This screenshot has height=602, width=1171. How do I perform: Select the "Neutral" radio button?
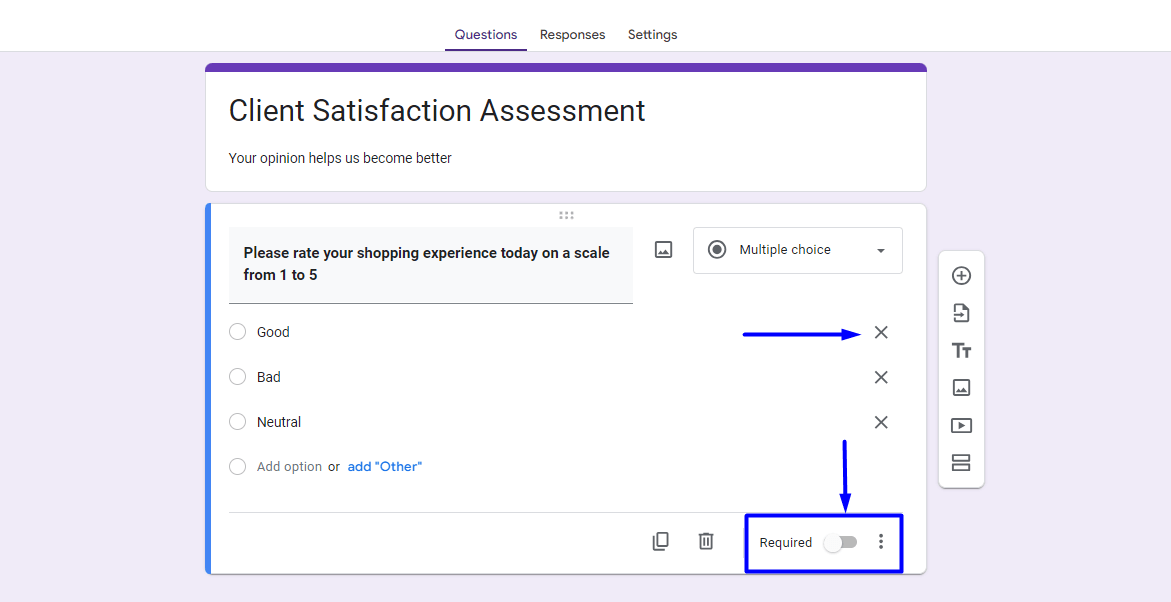coord(237,421)
